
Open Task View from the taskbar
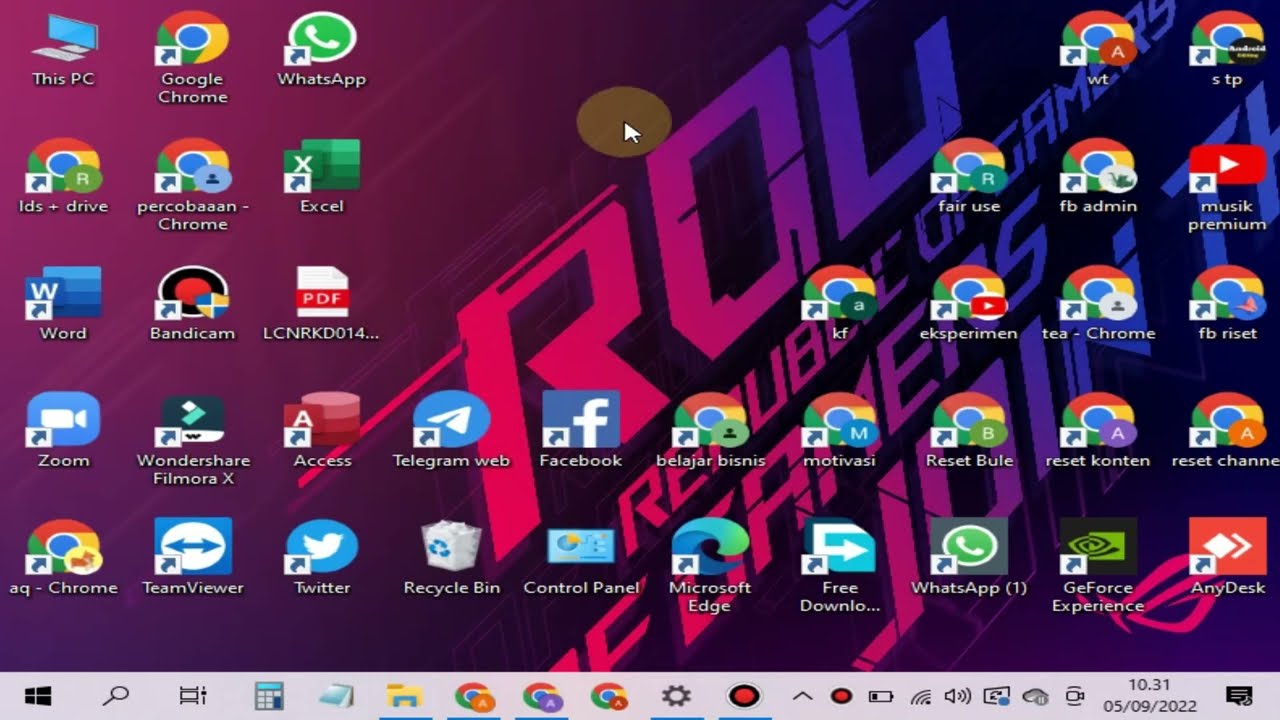(192, 696)
